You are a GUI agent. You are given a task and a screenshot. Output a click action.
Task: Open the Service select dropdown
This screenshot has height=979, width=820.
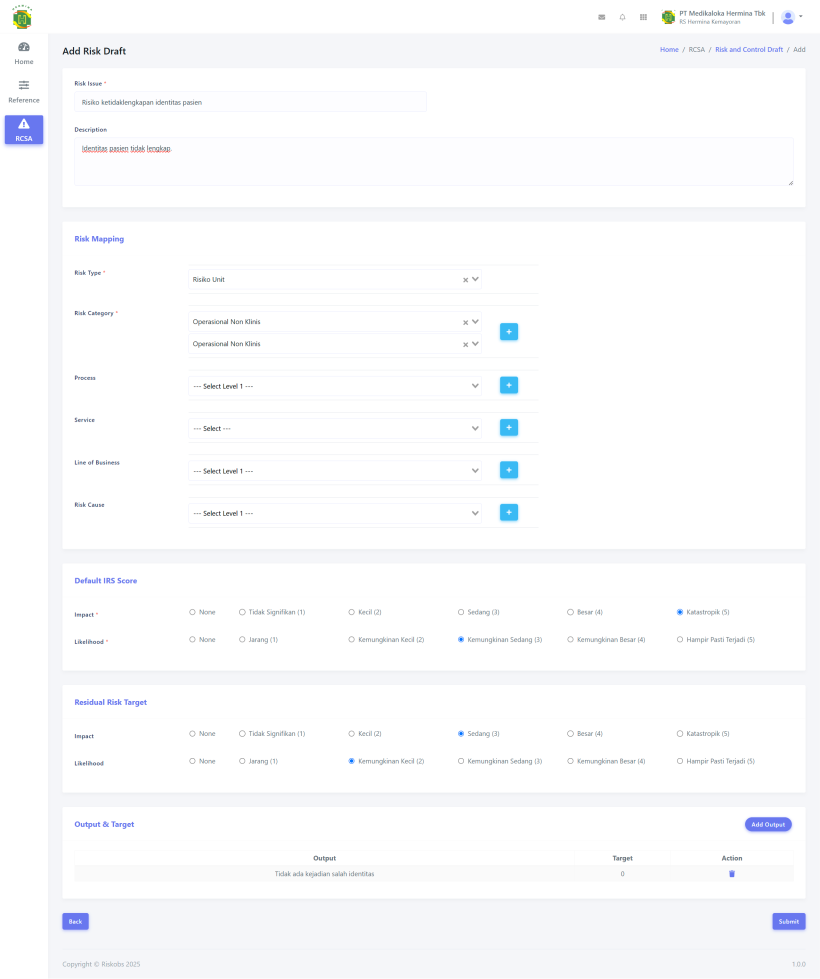335,429
